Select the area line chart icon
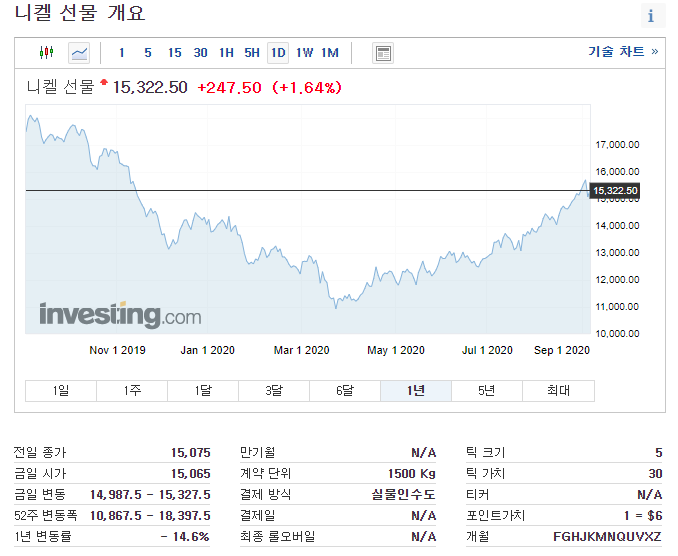Screen dimensions: 678x556 coord(79,53)
